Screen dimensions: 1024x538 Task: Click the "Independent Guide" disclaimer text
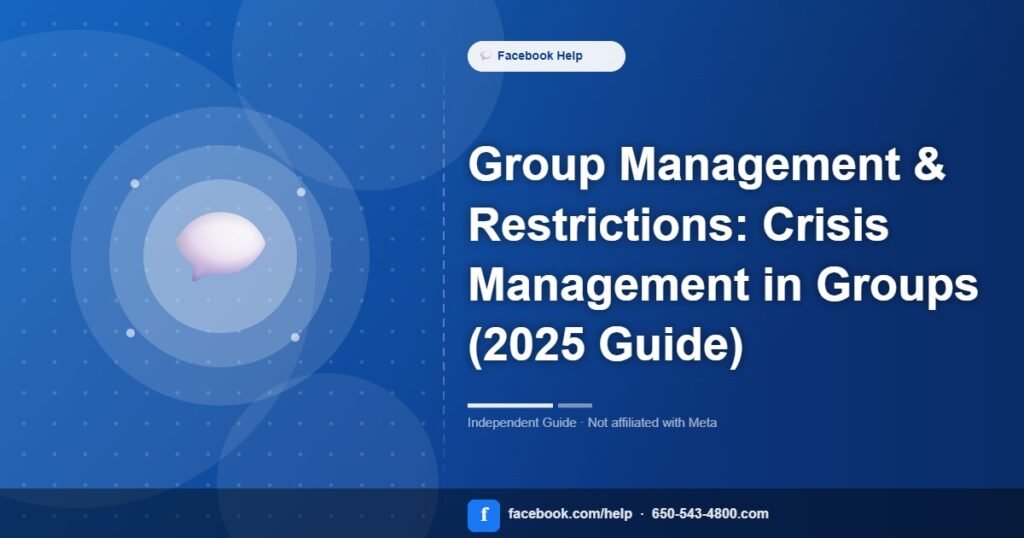point(520,423)
